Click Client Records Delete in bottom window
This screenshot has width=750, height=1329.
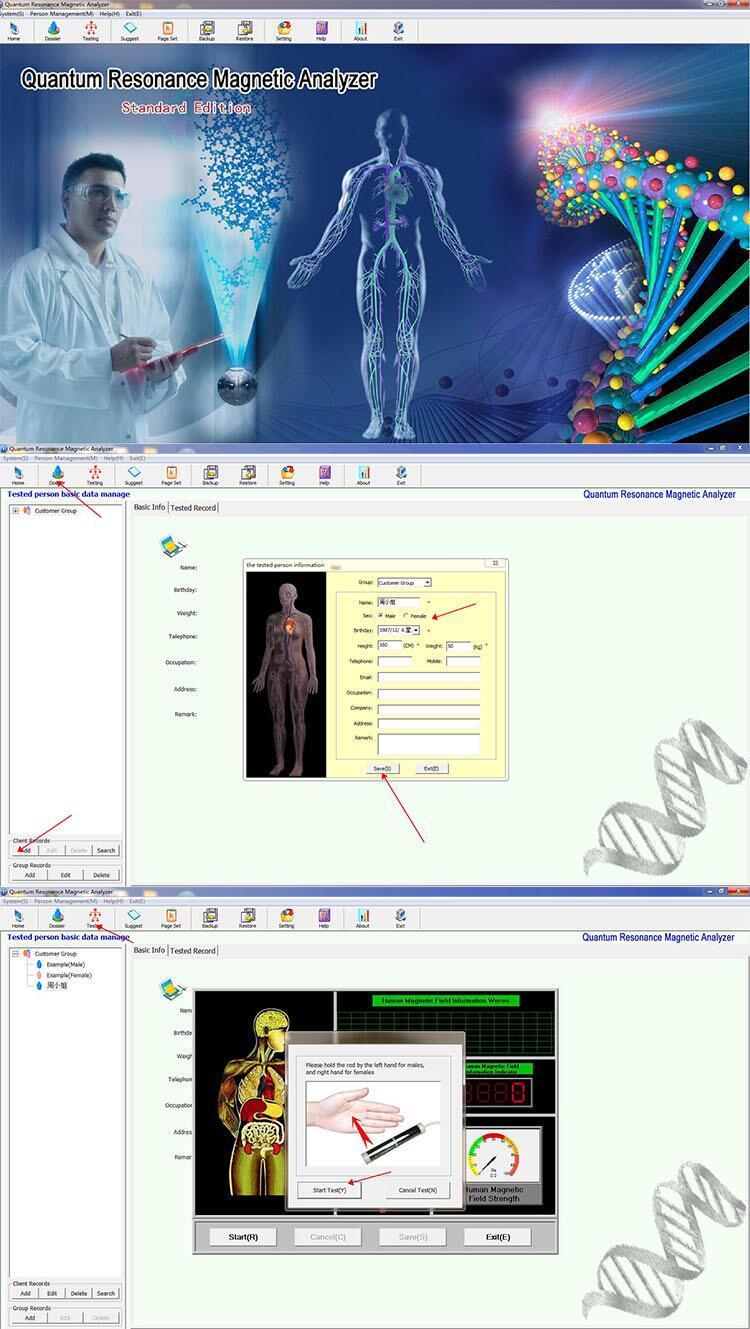[x=79, y=1294]
